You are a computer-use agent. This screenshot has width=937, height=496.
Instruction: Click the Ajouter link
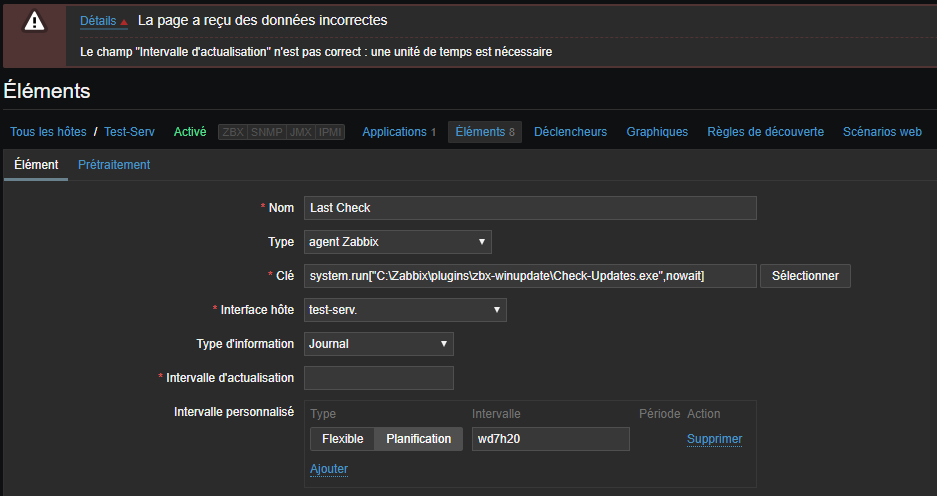point(329,469)
